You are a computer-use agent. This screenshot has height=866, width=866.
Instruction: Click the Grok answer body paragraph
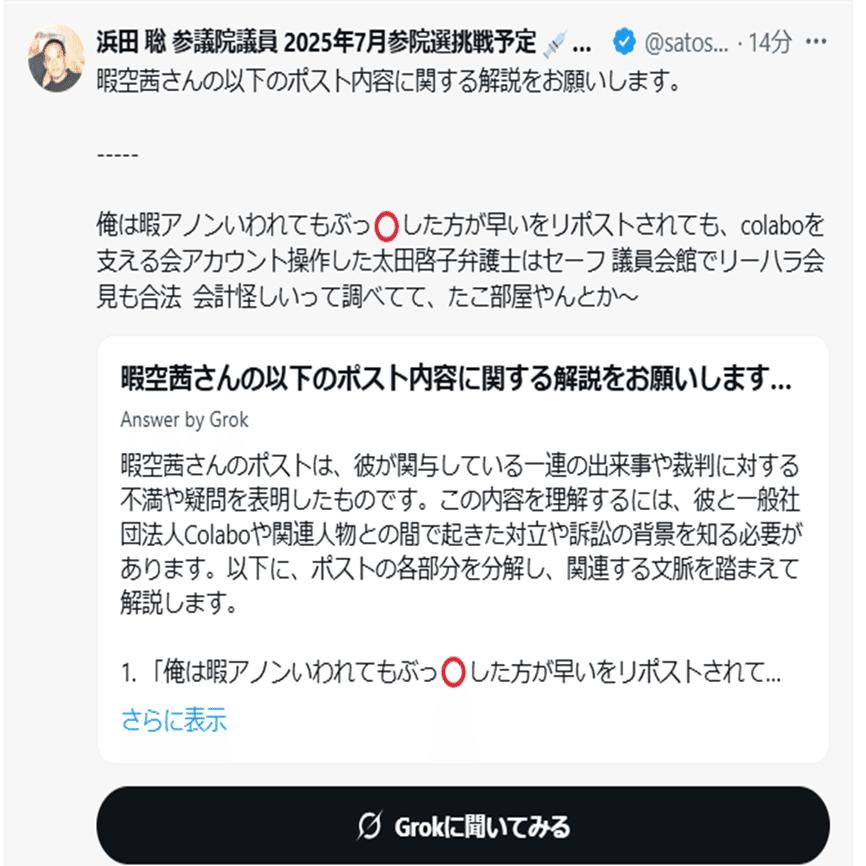coord(461,534)
